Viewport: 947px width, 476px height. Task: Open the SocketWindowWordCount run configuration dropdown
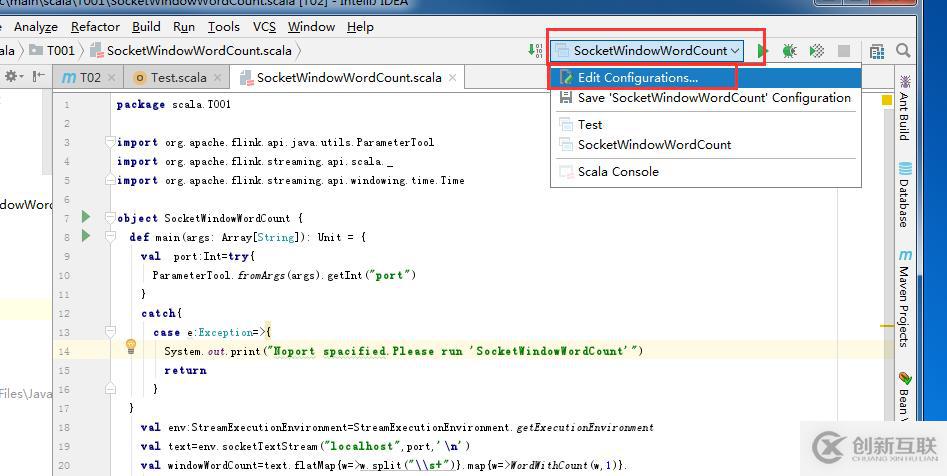click(647, 51)
